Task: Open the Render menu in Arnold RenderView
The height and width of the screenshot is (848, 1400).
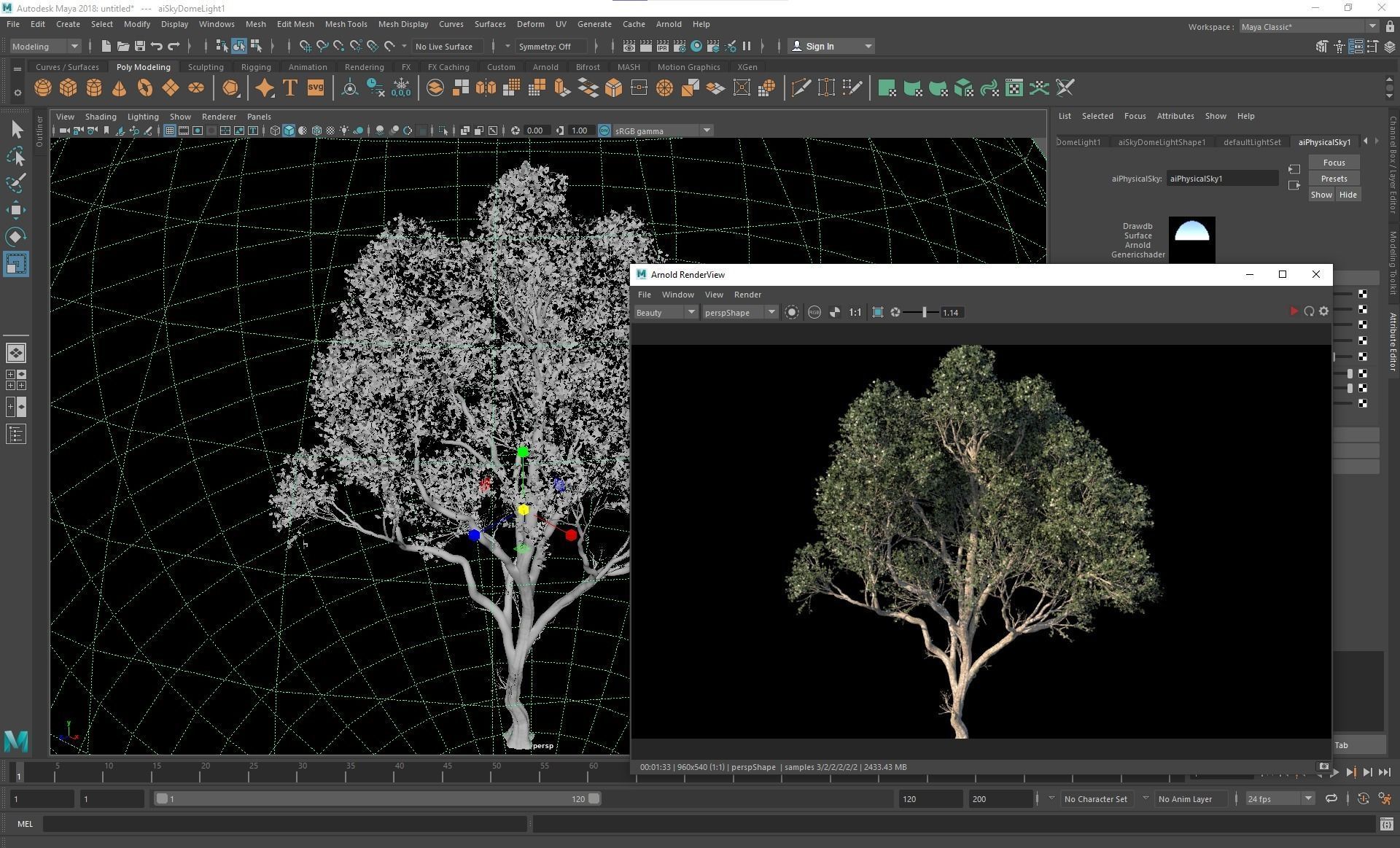Action: click(747, 295)
